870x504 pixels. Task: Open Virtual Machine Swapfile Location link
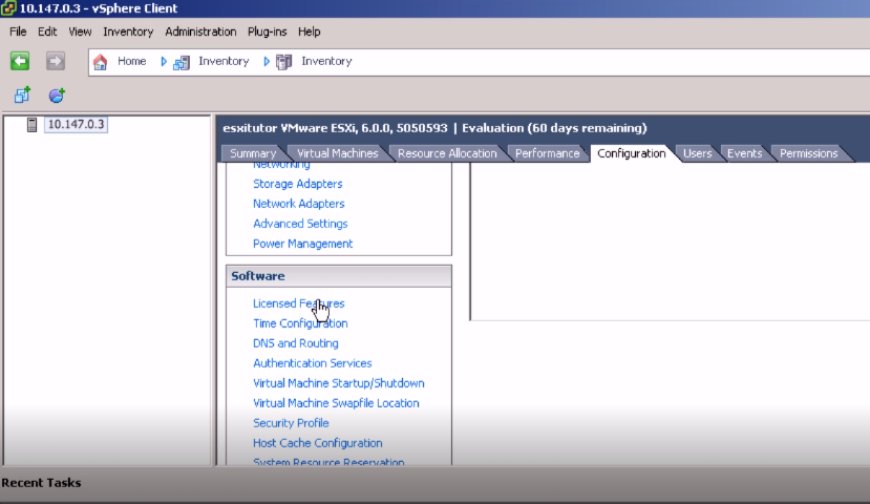pos(336,403)
